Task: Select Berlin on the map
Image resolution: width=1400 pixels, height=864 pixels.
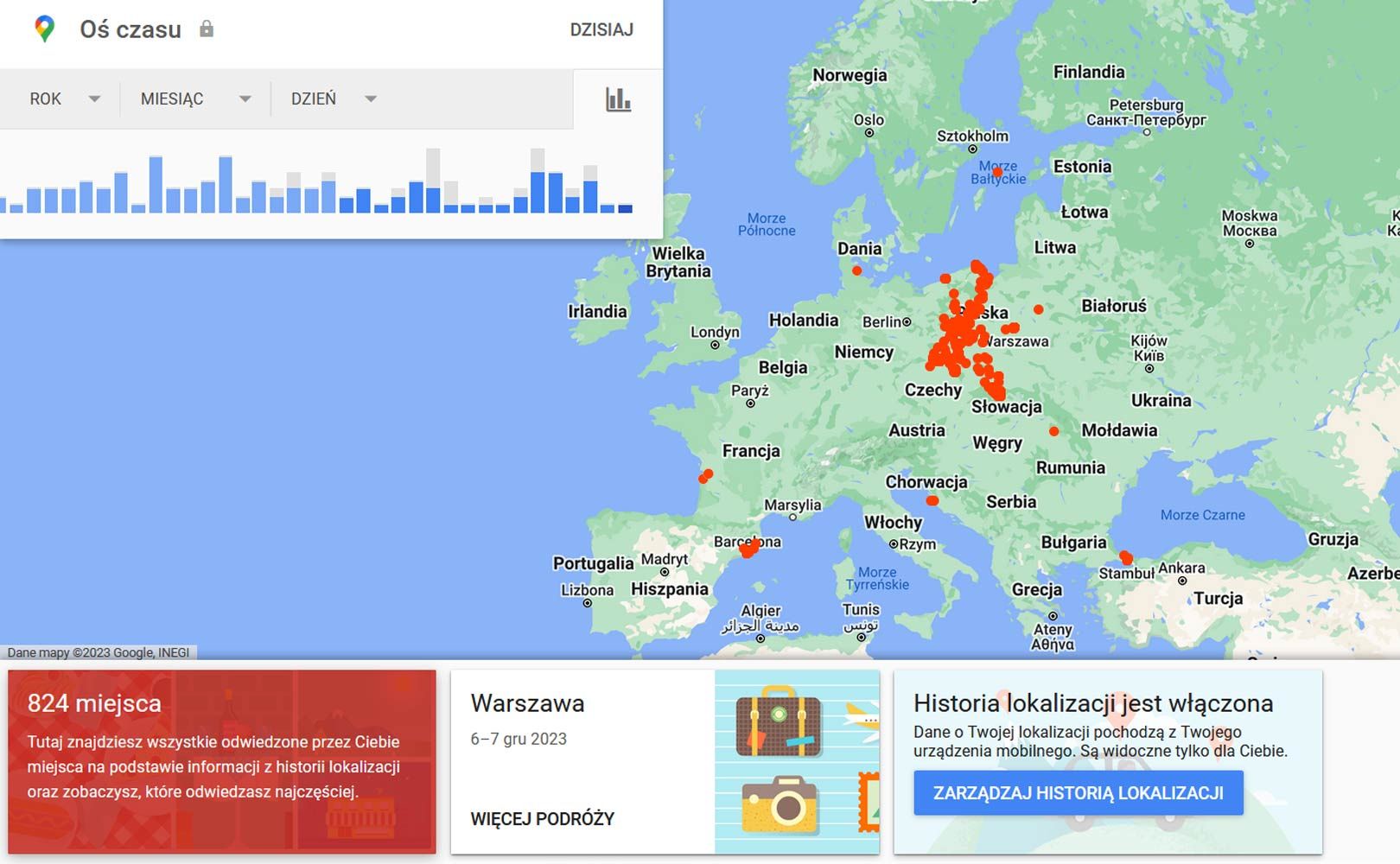Action: pyautogui.click(x=881, y=322)
